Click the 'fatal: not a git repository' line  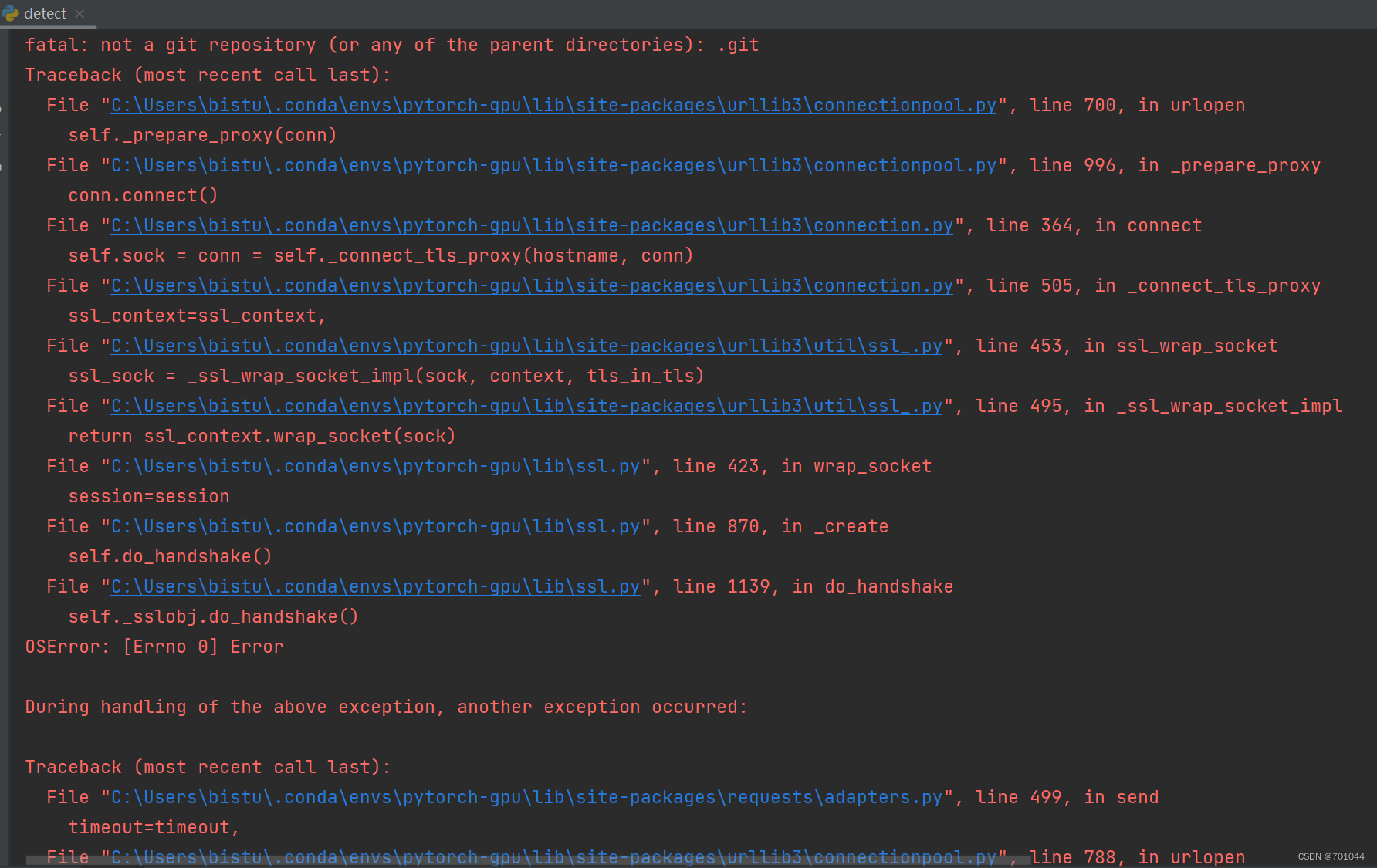coord(392,45)
